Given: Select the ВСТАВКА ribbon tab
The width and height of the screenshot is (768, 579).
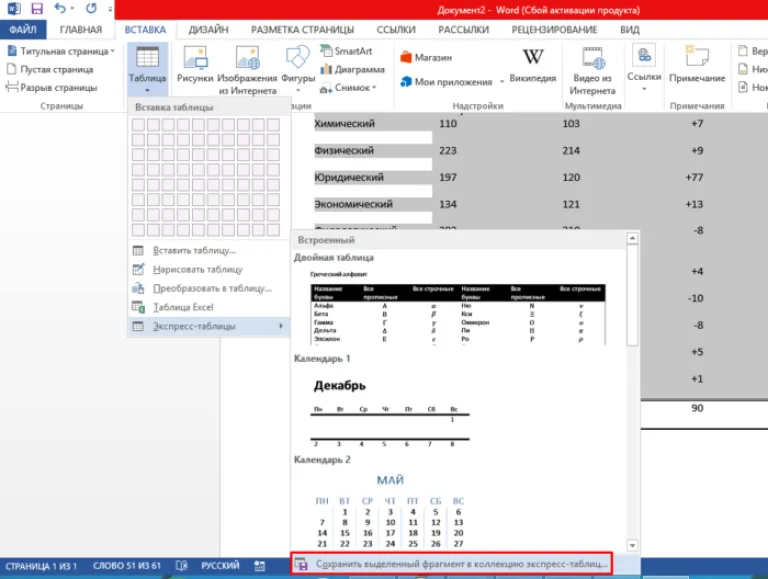Looking at the screenshot, I should pos(145,29).
